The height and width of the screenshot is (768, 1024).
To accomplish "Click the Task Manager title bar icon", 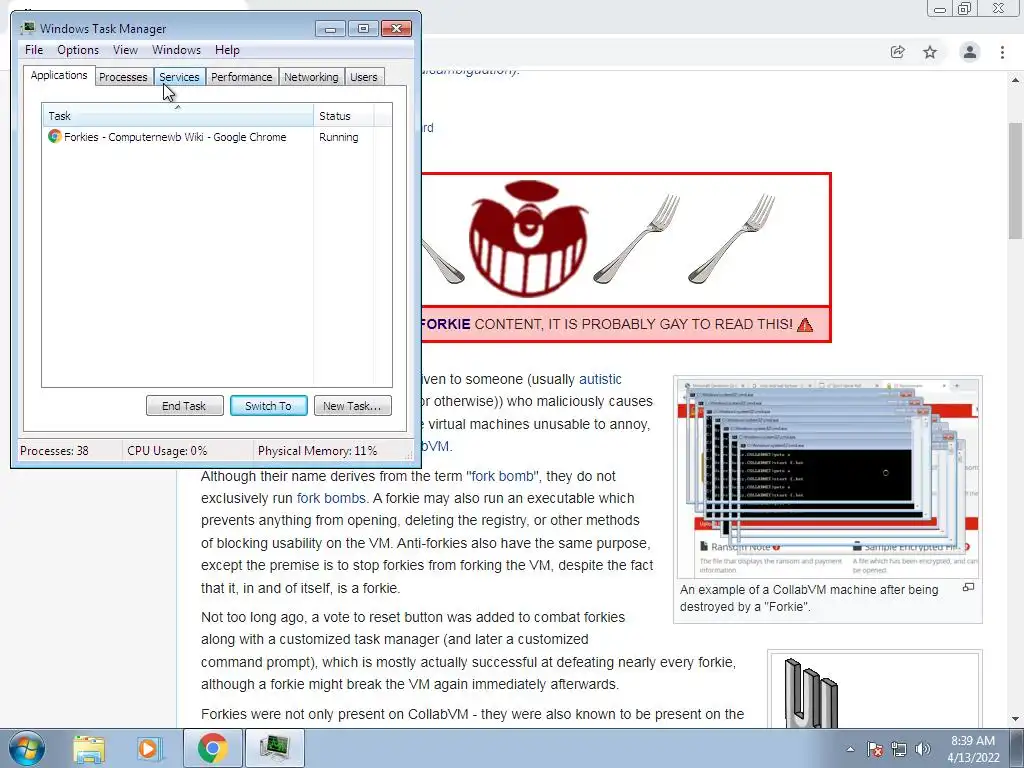I will [x=28, y=28].
